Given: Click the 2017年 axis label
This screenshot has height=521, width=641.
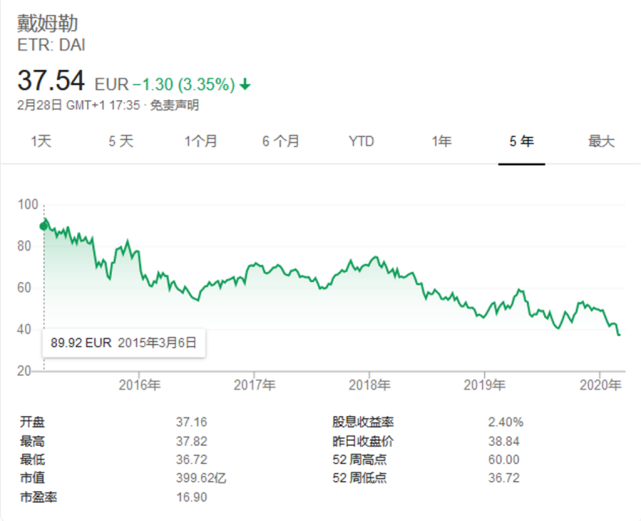Looking at the screenshot, I should 255,385.
